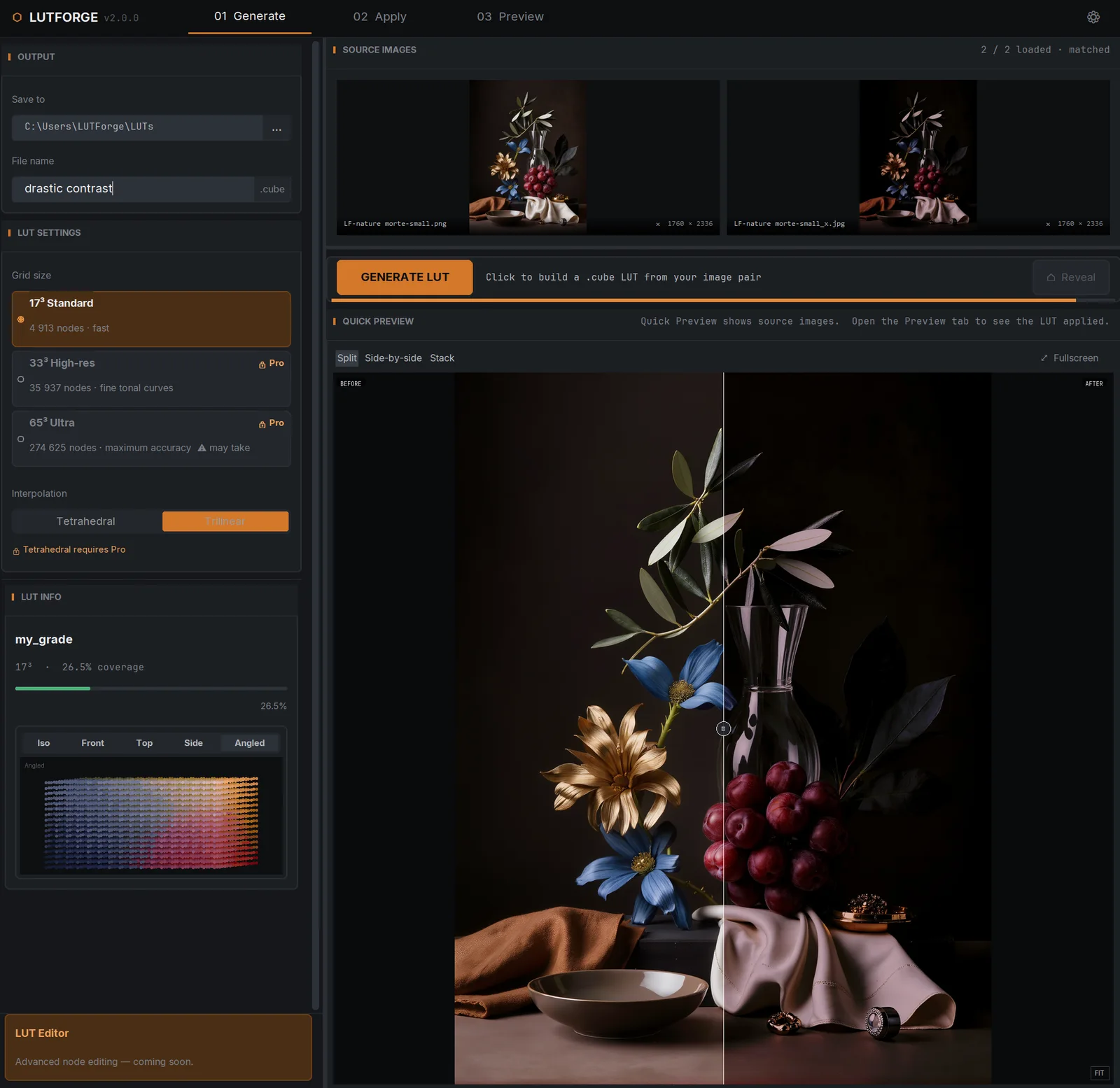1120x1088 pixels.
Task: Click the Reveal button
Action: [x=1071, y=277]
